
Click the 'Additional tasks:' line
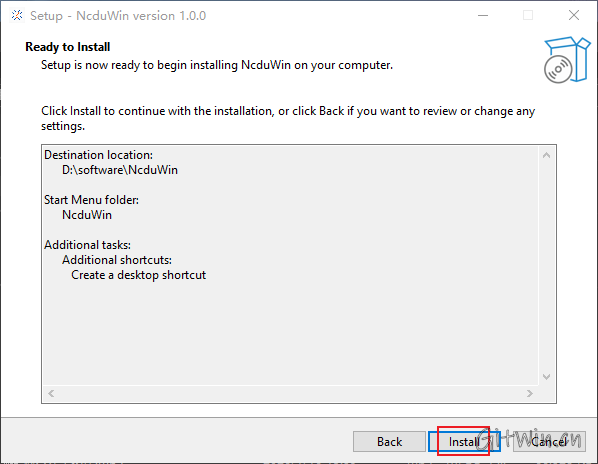coord(87,245)
